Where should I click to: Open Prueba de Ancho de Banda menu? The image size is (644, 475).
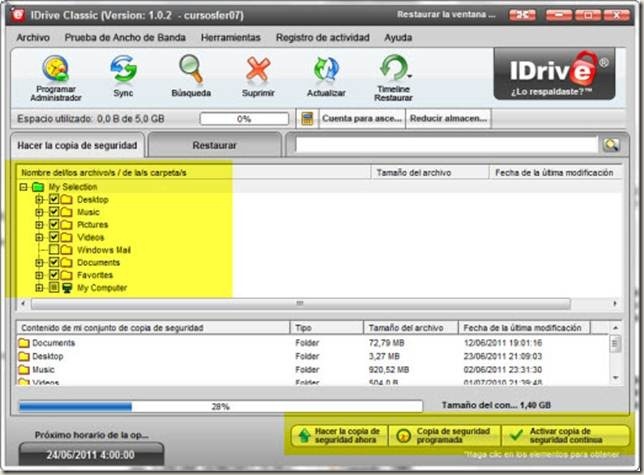(x=125, y=38)
